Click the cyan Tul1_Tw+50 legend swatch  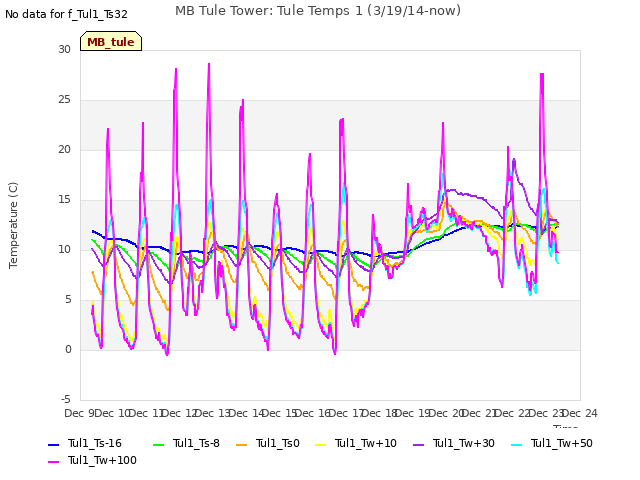coord(517,445)
